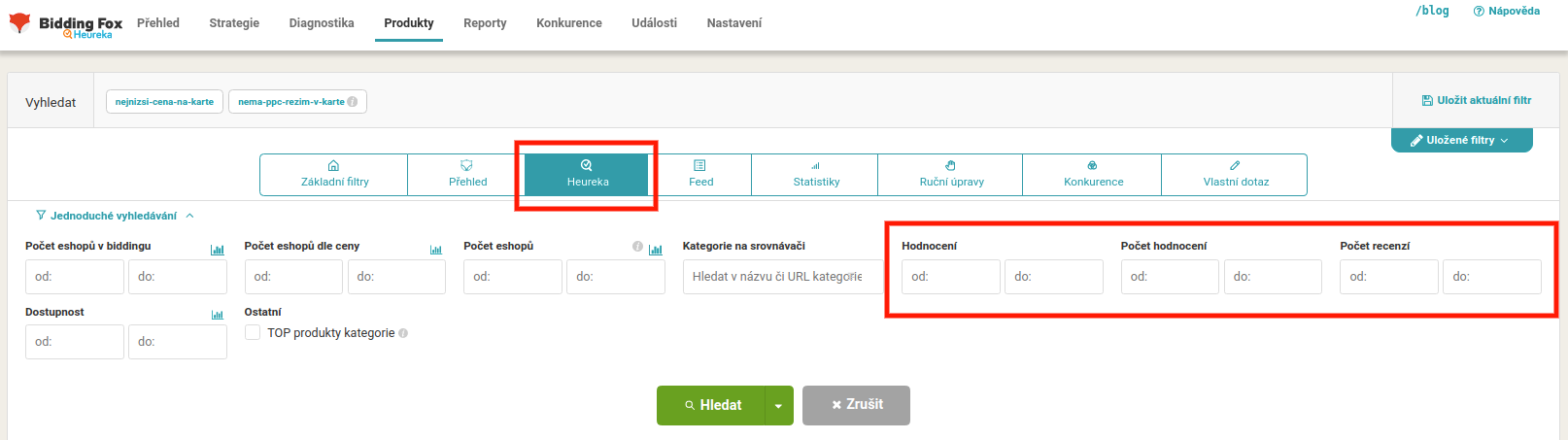Open Nastavení in top navigation
This screenshot has height=440, width=1568.
tap(734, 23)
